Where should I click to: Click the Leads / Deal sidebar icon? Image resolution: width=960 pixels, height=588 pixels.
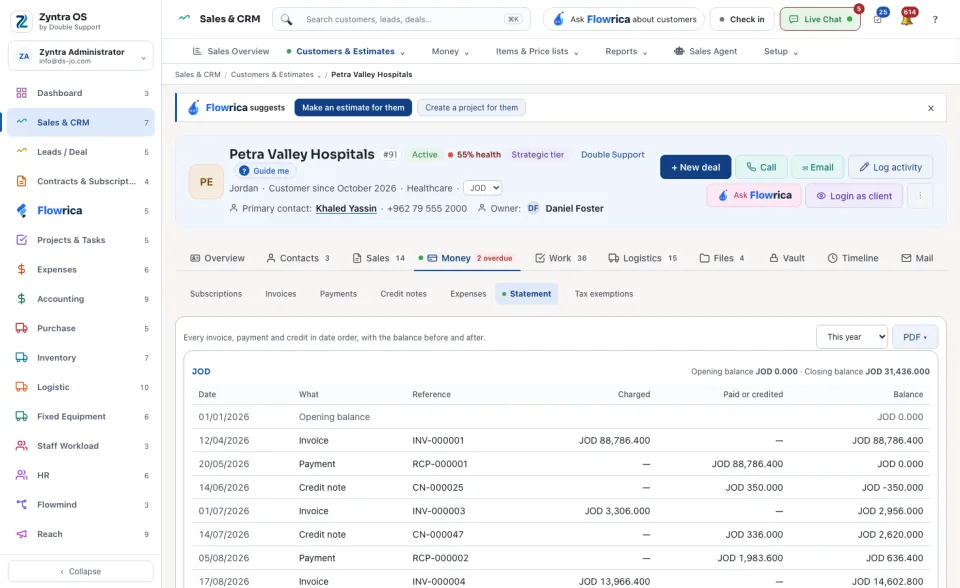point(21,152)
